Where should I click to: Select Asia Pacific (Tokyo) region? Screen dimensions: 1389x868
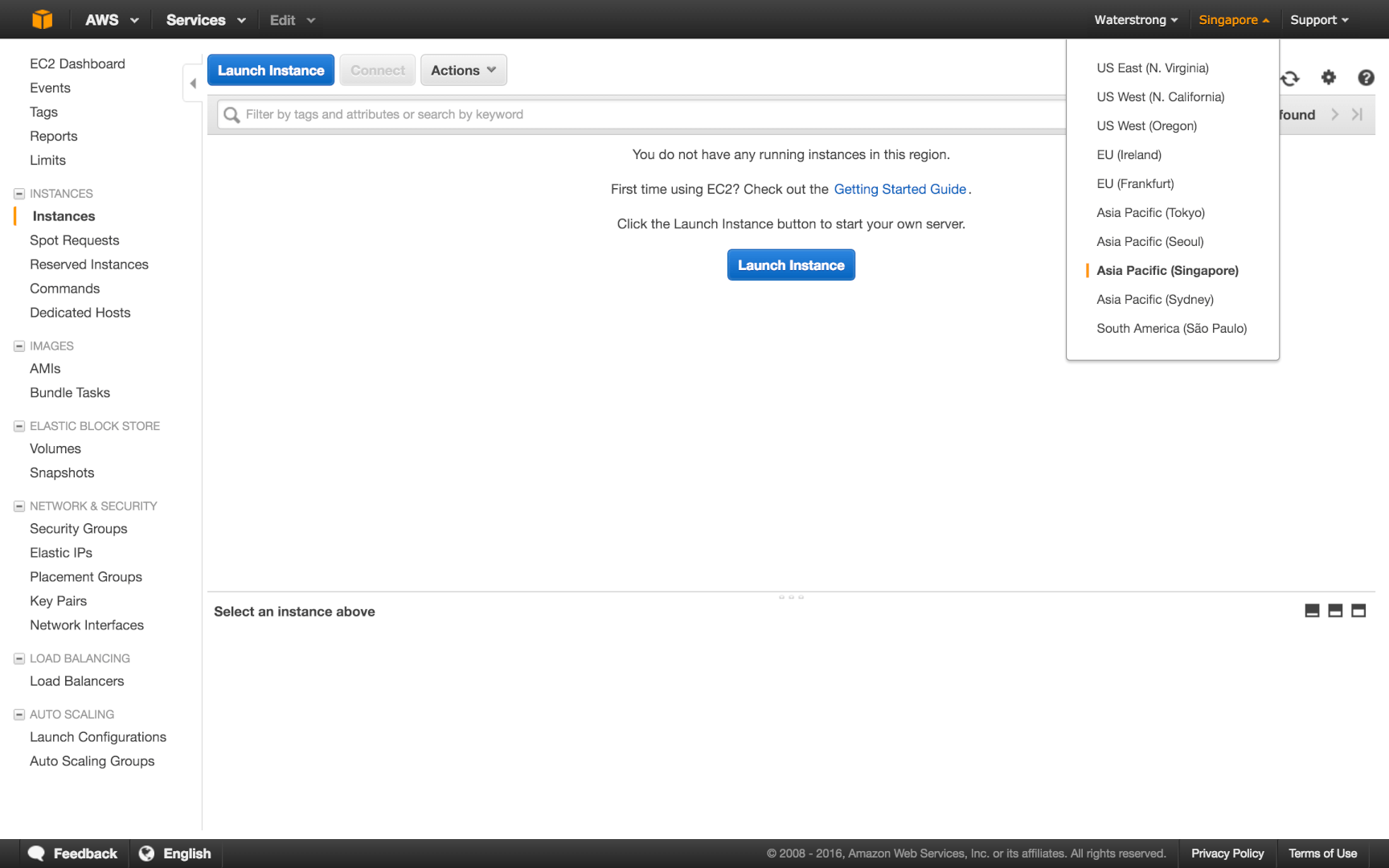[1151, 213]
